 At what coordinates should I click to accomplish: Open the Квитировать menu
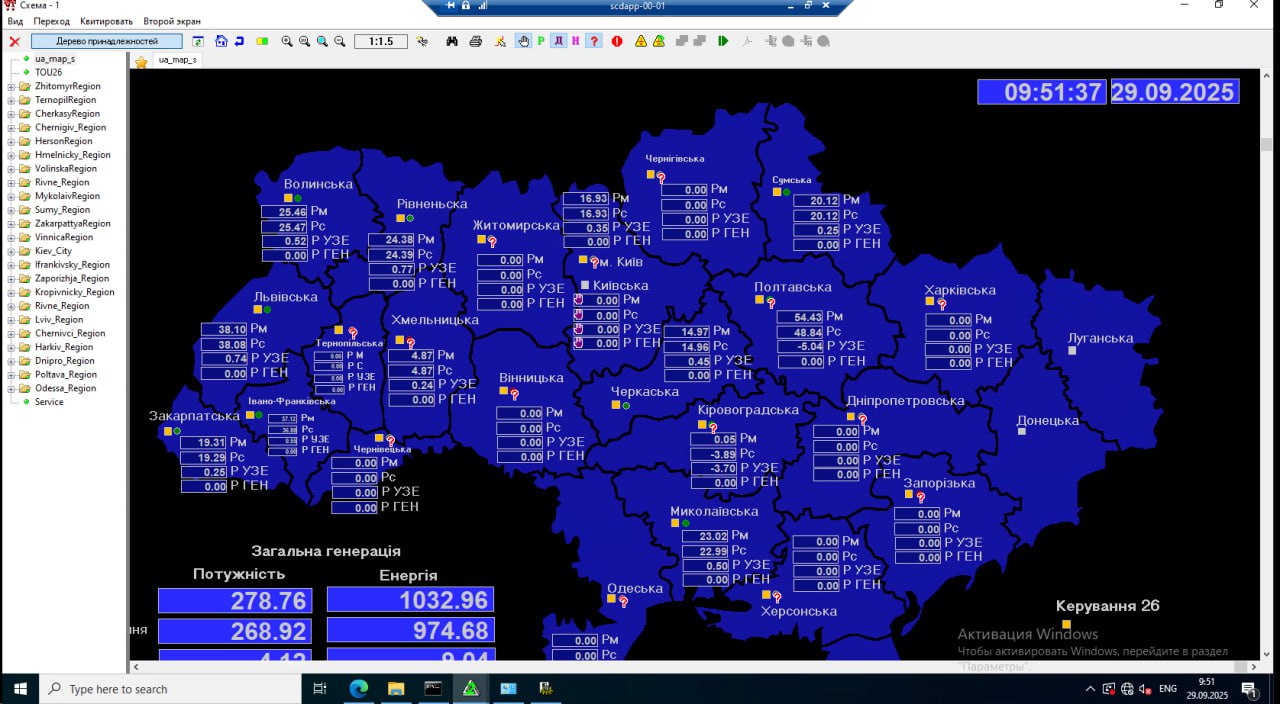[x=106, y=21]
